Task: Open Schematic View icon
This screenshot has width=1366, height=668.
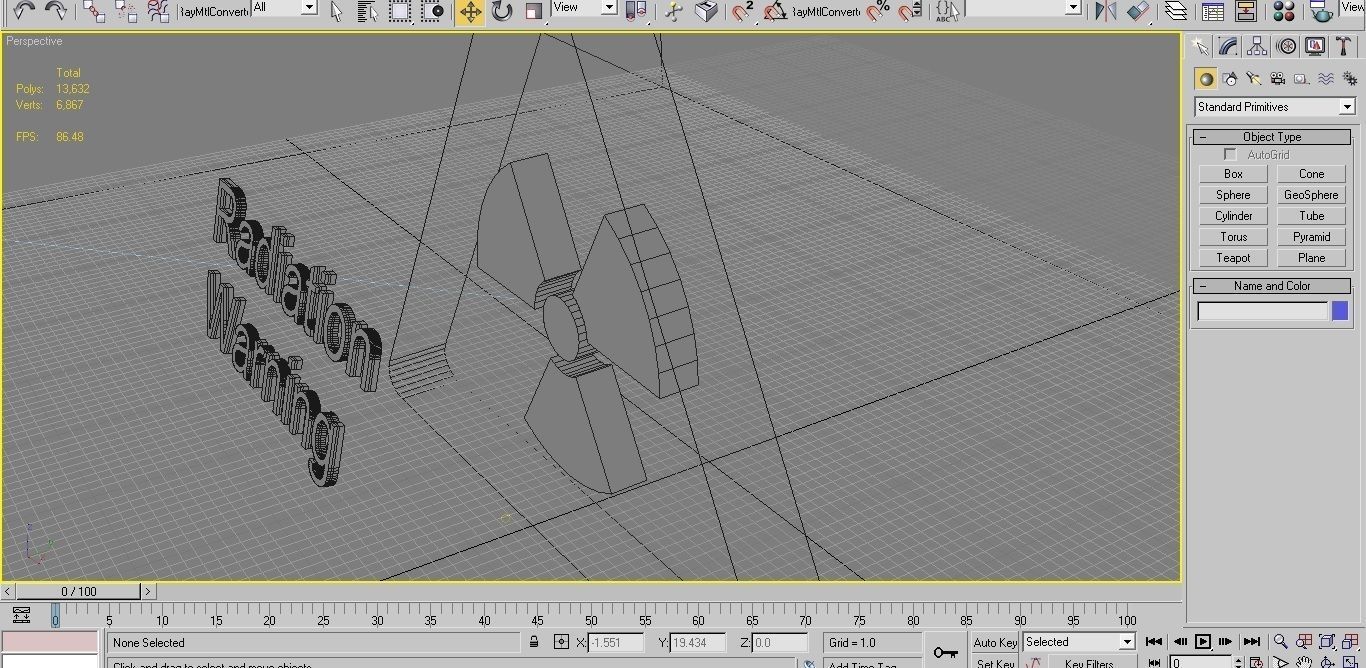Action: point(1246,11)
